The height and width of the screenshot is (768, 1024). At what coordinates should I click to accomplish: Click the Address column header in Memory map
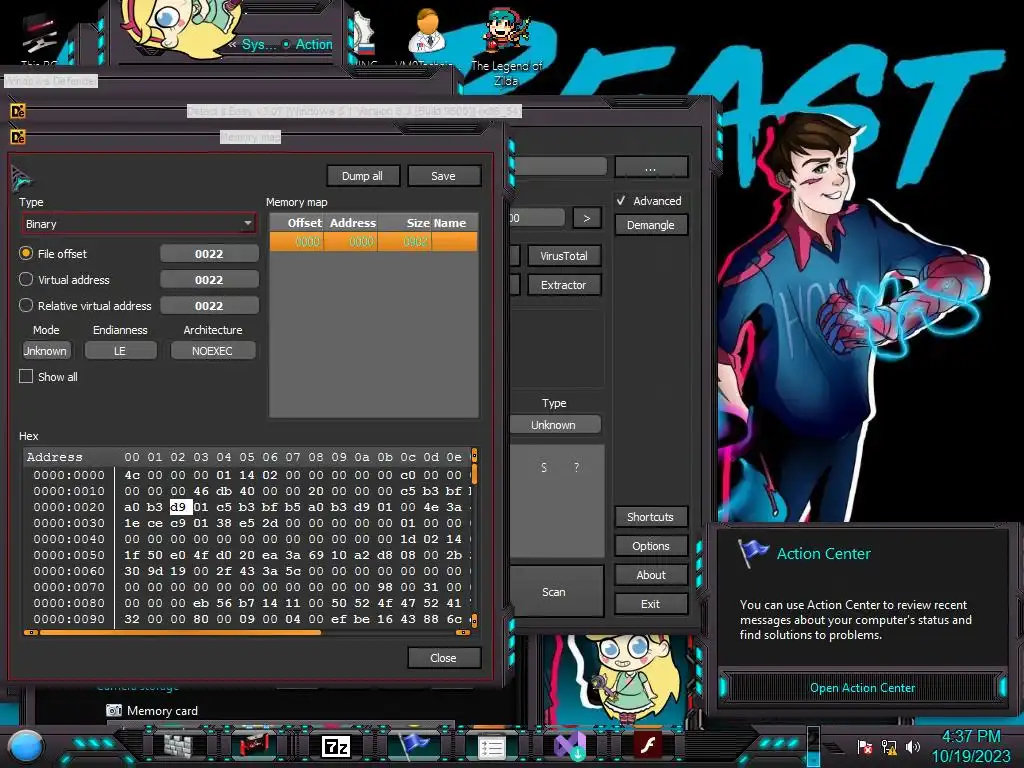(353, 223)
